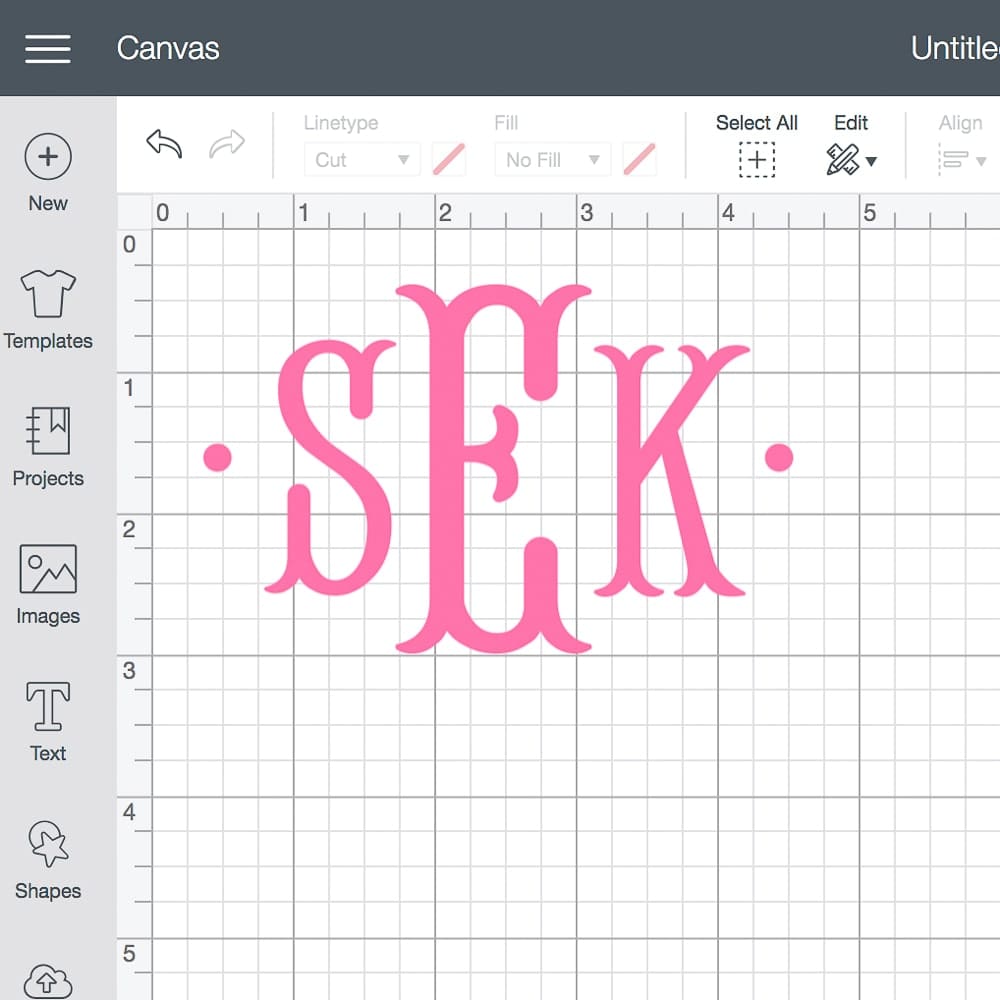Click the Fill color swatch
The image size is (1000, 1000).
point(640,159)
